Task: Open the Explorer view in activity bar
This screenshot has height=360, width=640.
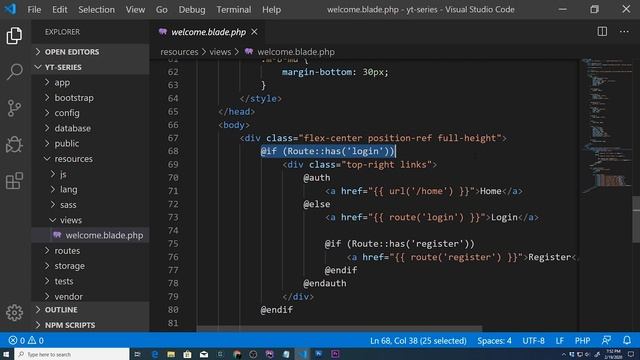Action: click(x=14, y=36)
